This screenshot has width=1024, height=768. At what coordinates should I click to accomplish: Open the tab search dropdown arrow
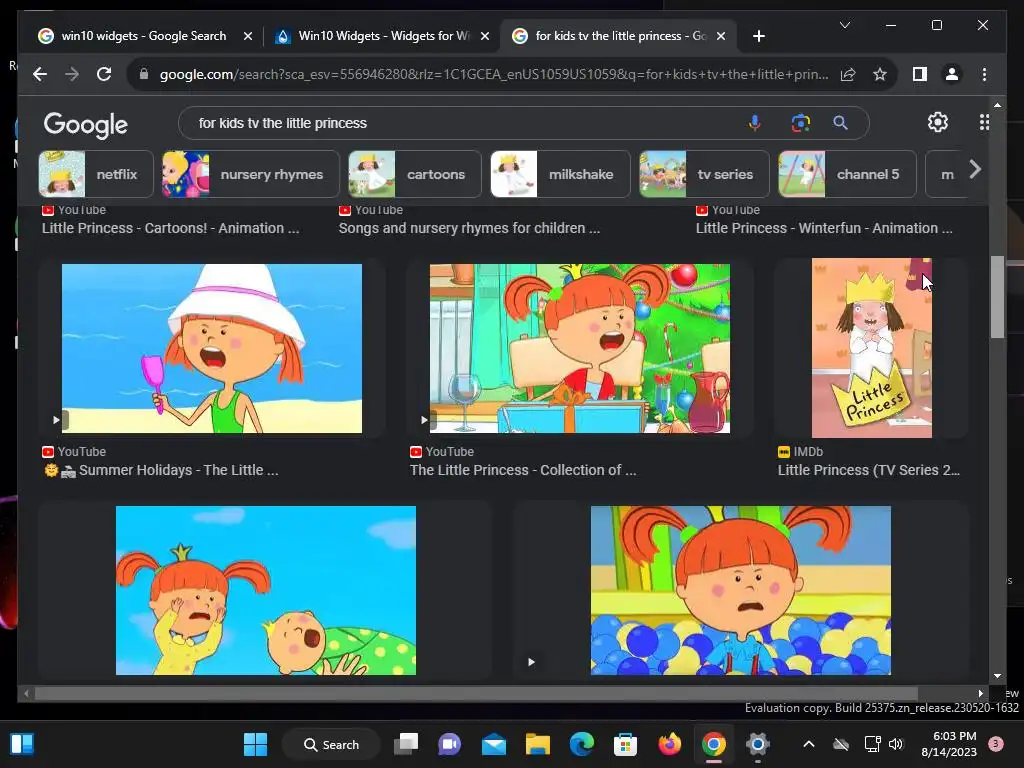(x=844, y=25)
